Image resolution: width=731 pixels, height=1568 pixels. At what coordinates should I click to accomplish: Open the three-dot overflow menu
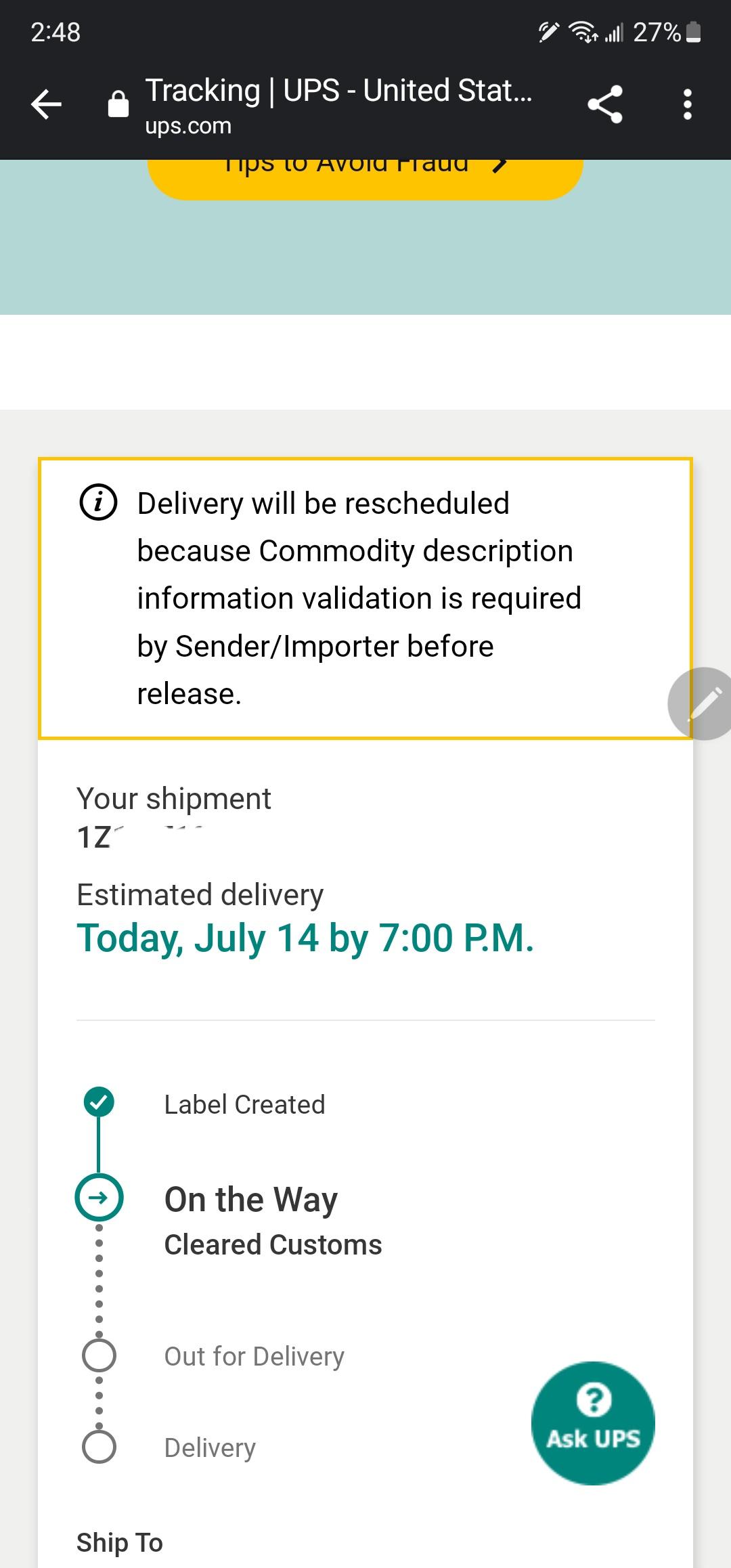coord(688,105)
